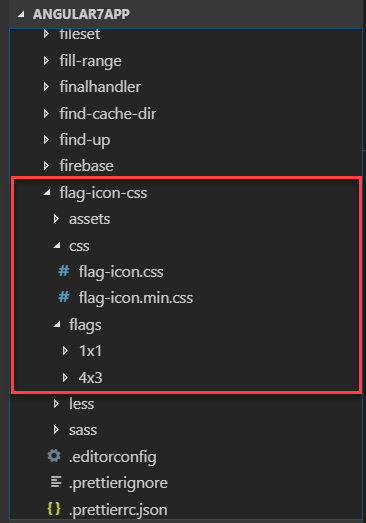Expand the sass folder
Screen dimensions: 366x523
83,430
